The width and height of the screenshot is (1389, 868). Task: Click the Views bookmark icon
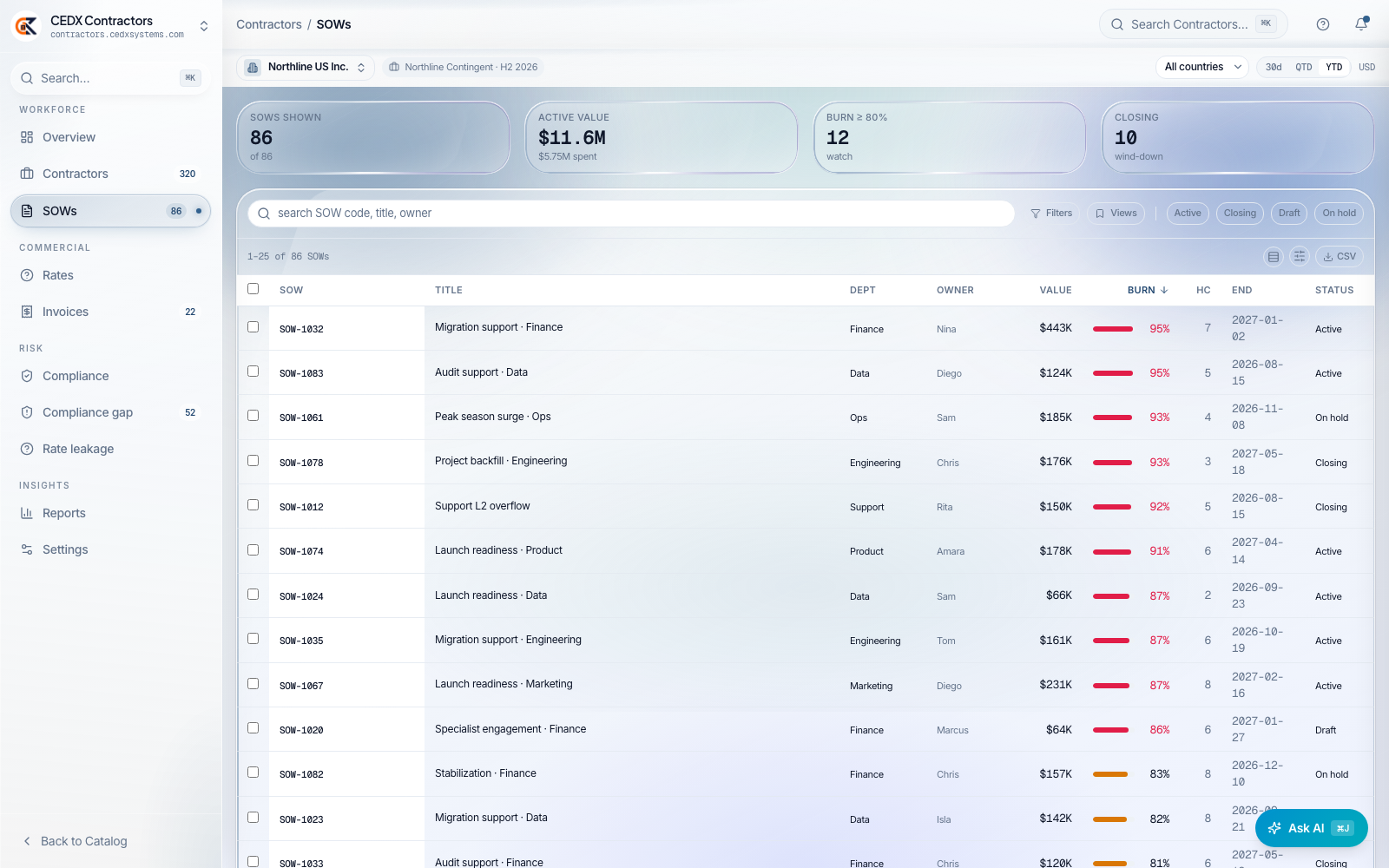pos(1100,214)
